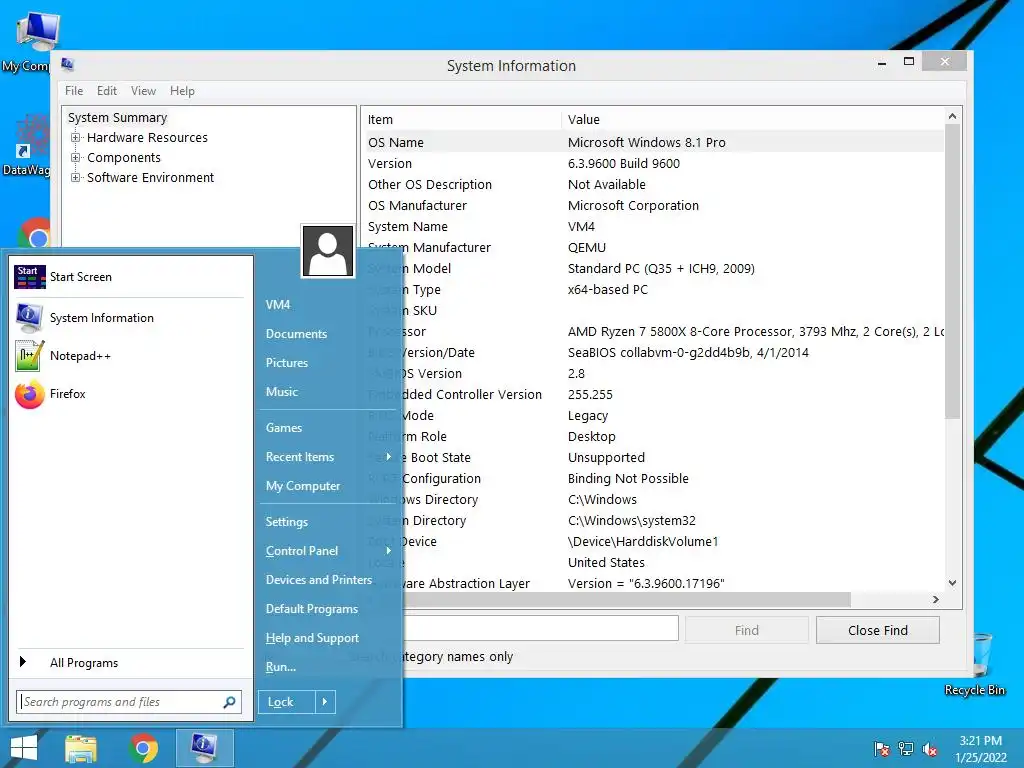Open Devices and Printers
Image resolution: width=1024 pixels, height=768 pixels.
tap(319, 580)
